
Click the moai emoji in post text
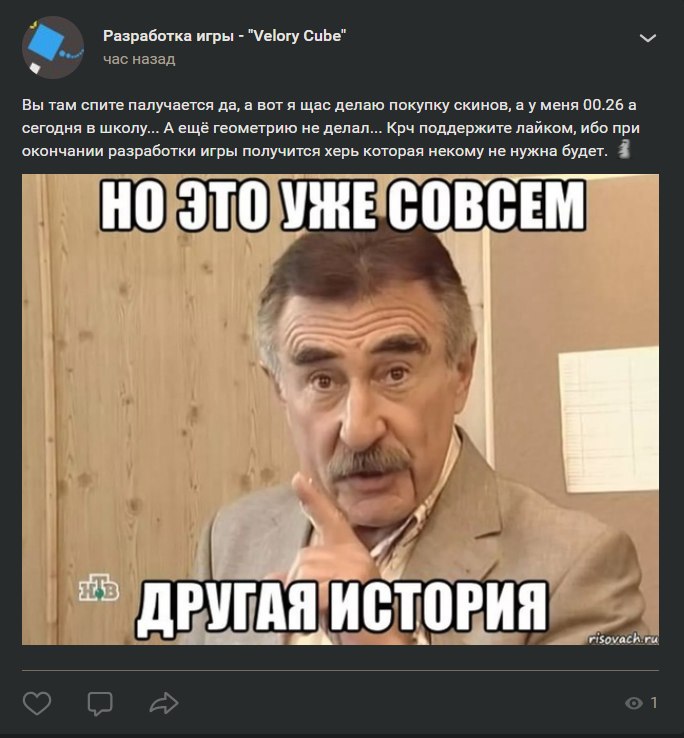pyautogui.click(x=623, y=149)
